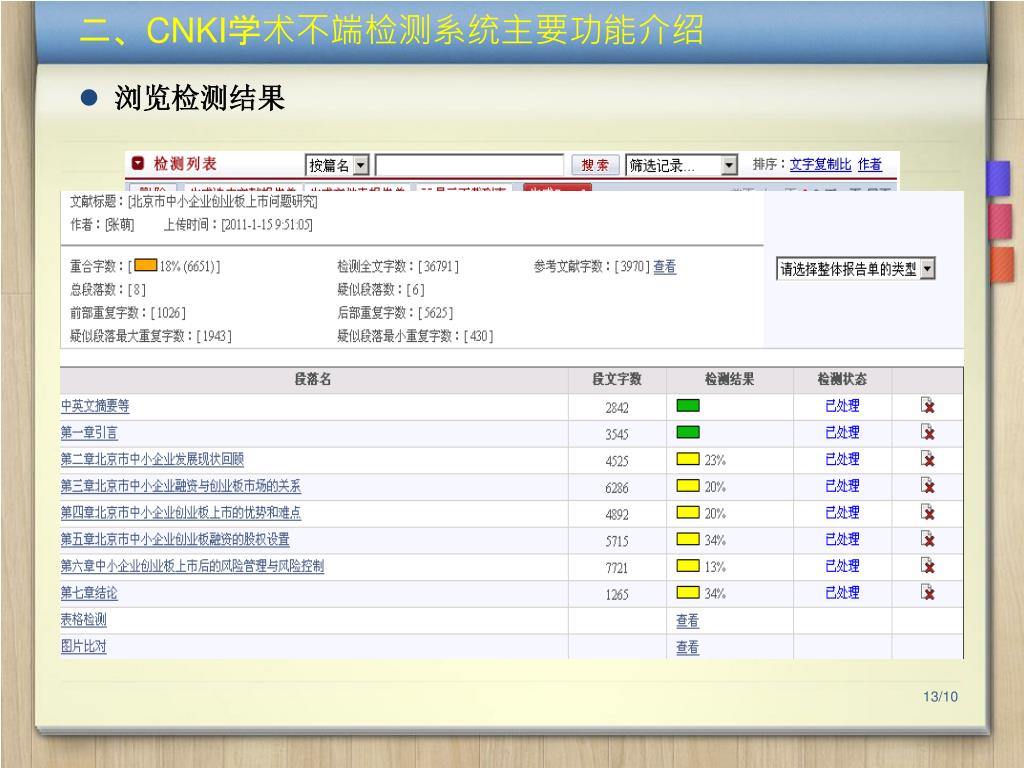Image resolution: width=1024 pixels, height=768 pixels.
Task: Expand the 筛选记录 filter dropdown
Action: click(682, 165)
